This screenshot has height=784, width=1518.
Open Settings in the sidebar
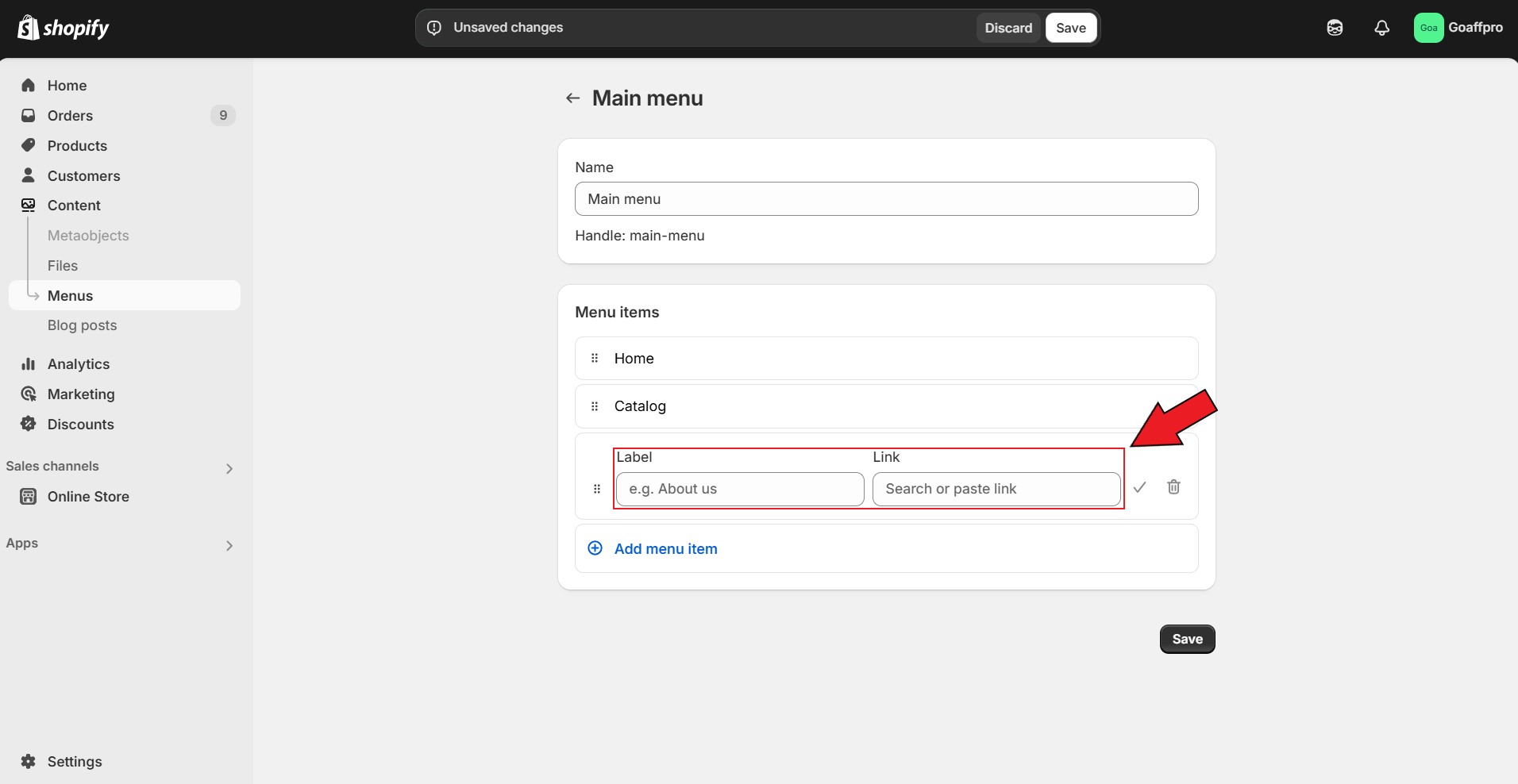(75, 762)
